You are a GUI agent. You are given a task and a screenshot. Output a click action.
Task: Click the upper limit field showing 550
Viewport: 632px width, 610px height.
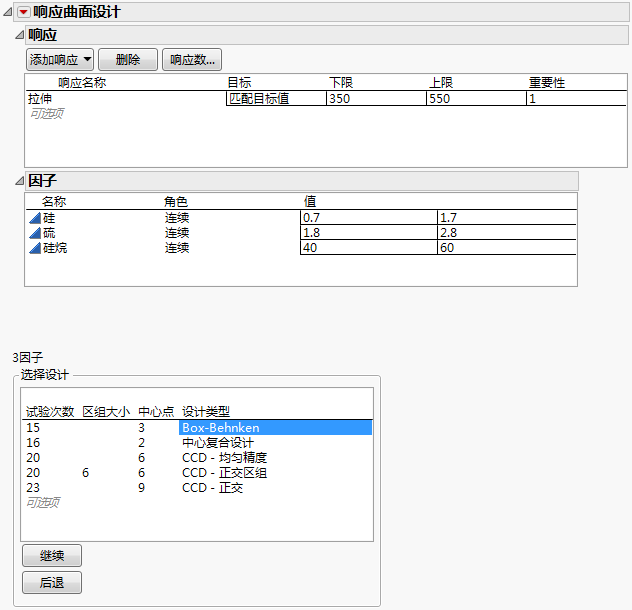click(x=476, y=99)
